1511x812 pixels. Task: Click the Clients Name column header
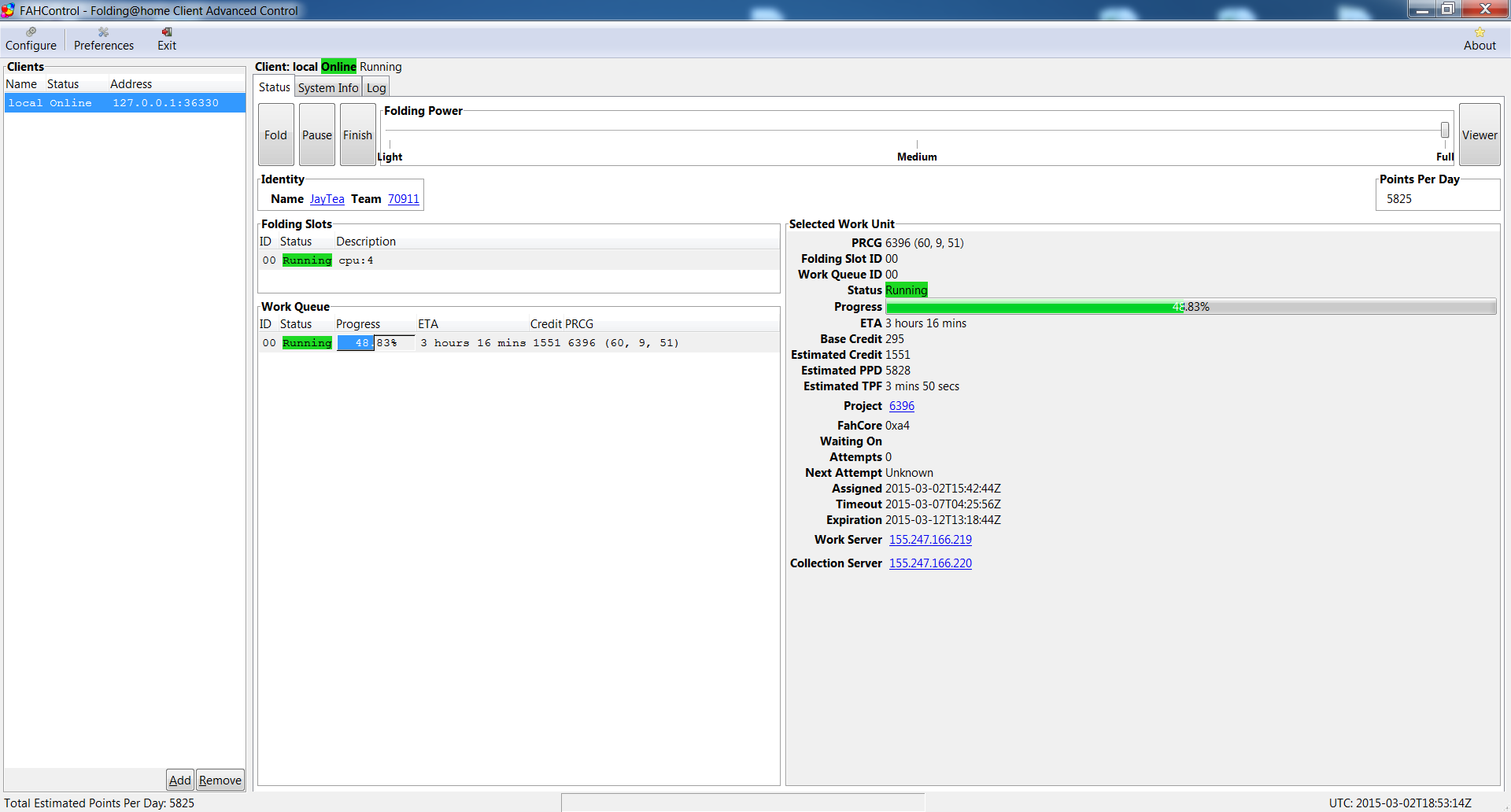coord(21,84)
